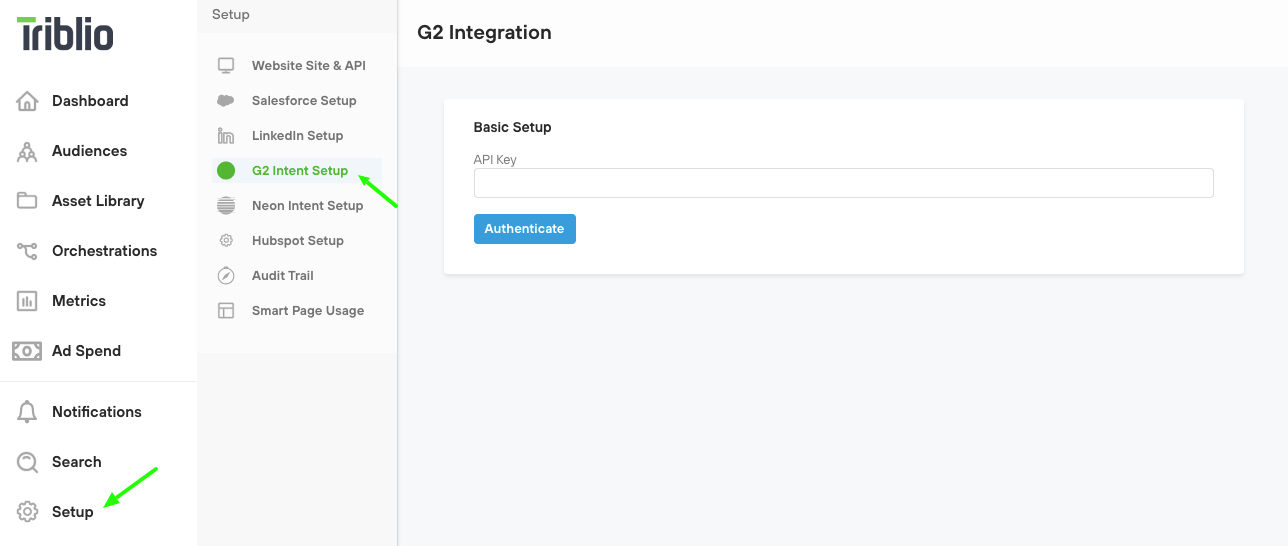Open Notifications
The height and width of the screenshot is (546, 1288).
[x=97, y=412]
